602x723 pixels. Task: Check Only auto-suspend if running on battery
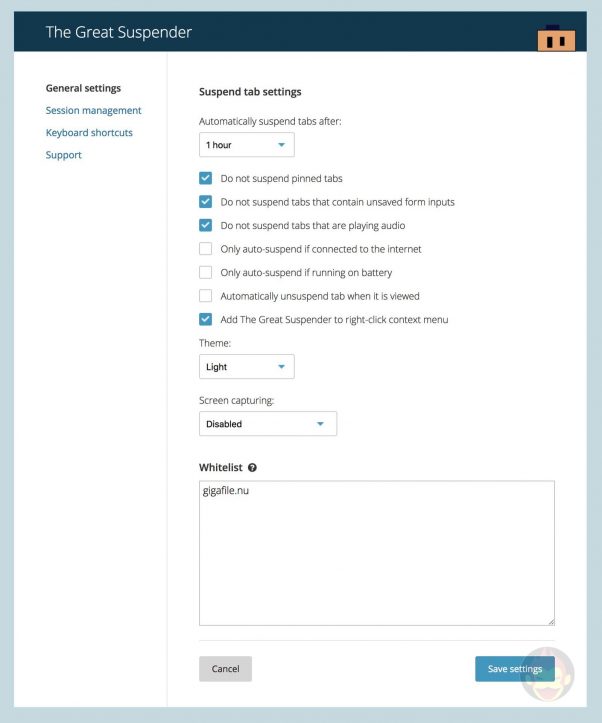point(206,272)
